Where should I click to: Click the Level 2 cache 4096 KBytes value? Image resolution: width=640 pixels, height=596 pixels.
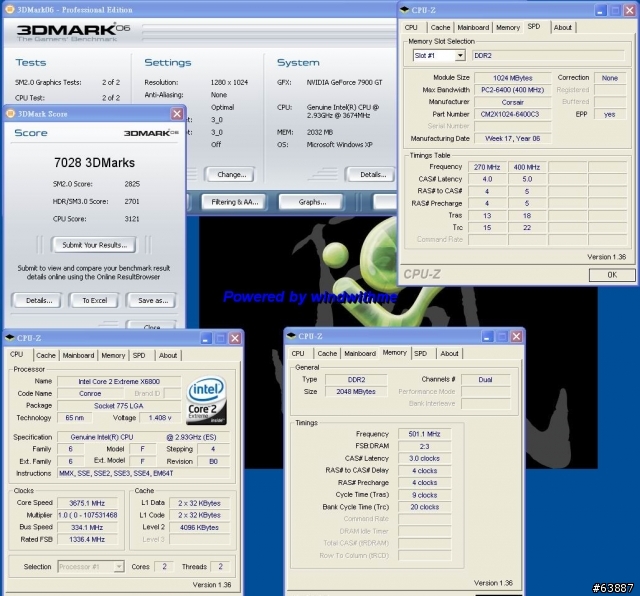pyautogui.click(x=199, y=527)
